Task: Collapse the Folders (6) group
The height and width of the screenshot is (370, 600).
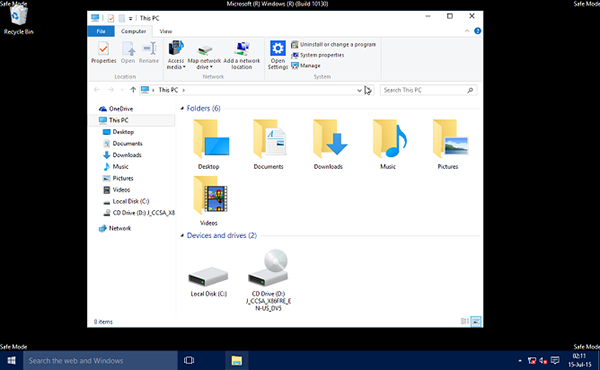Action: [x=182, y=109]
